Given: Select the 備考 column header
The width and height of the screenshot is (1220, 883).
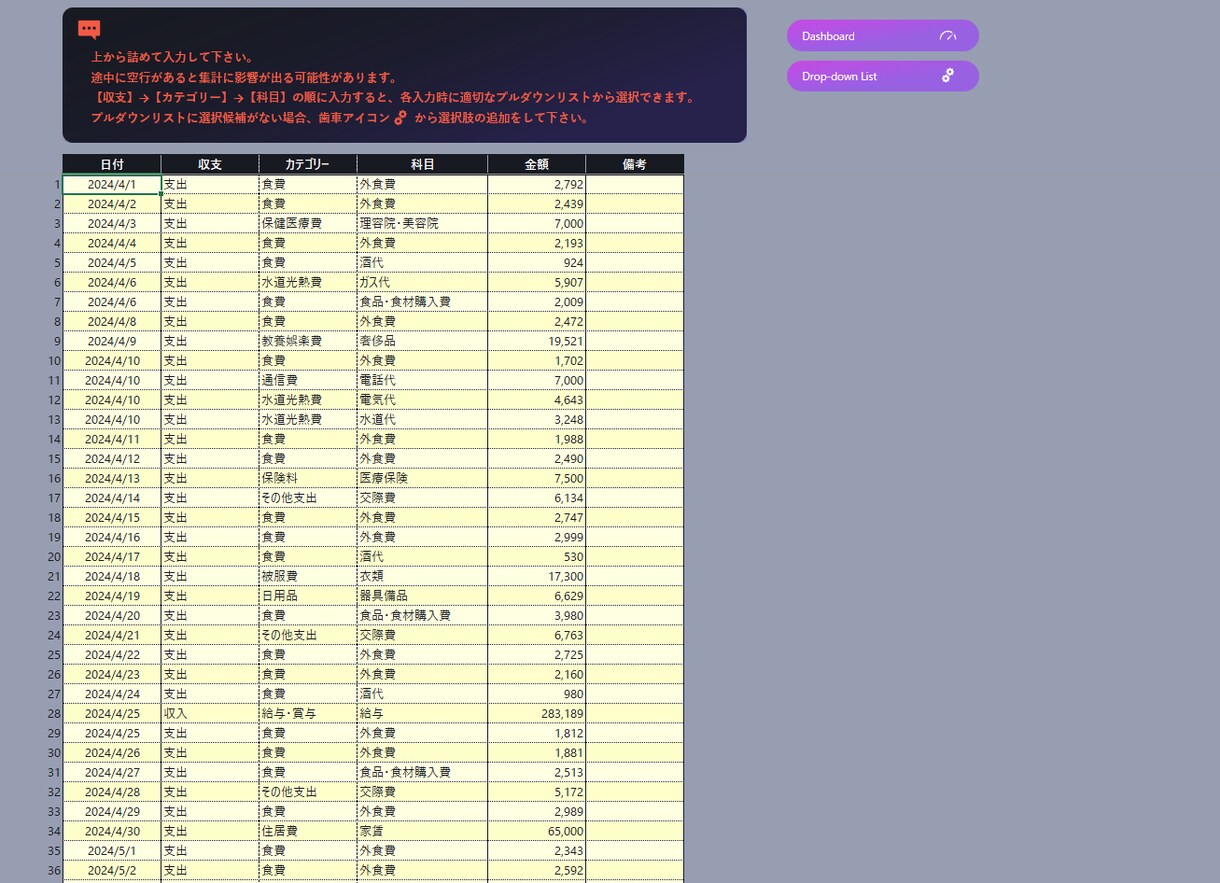Looking at the screenshot, I should [635, 164].
